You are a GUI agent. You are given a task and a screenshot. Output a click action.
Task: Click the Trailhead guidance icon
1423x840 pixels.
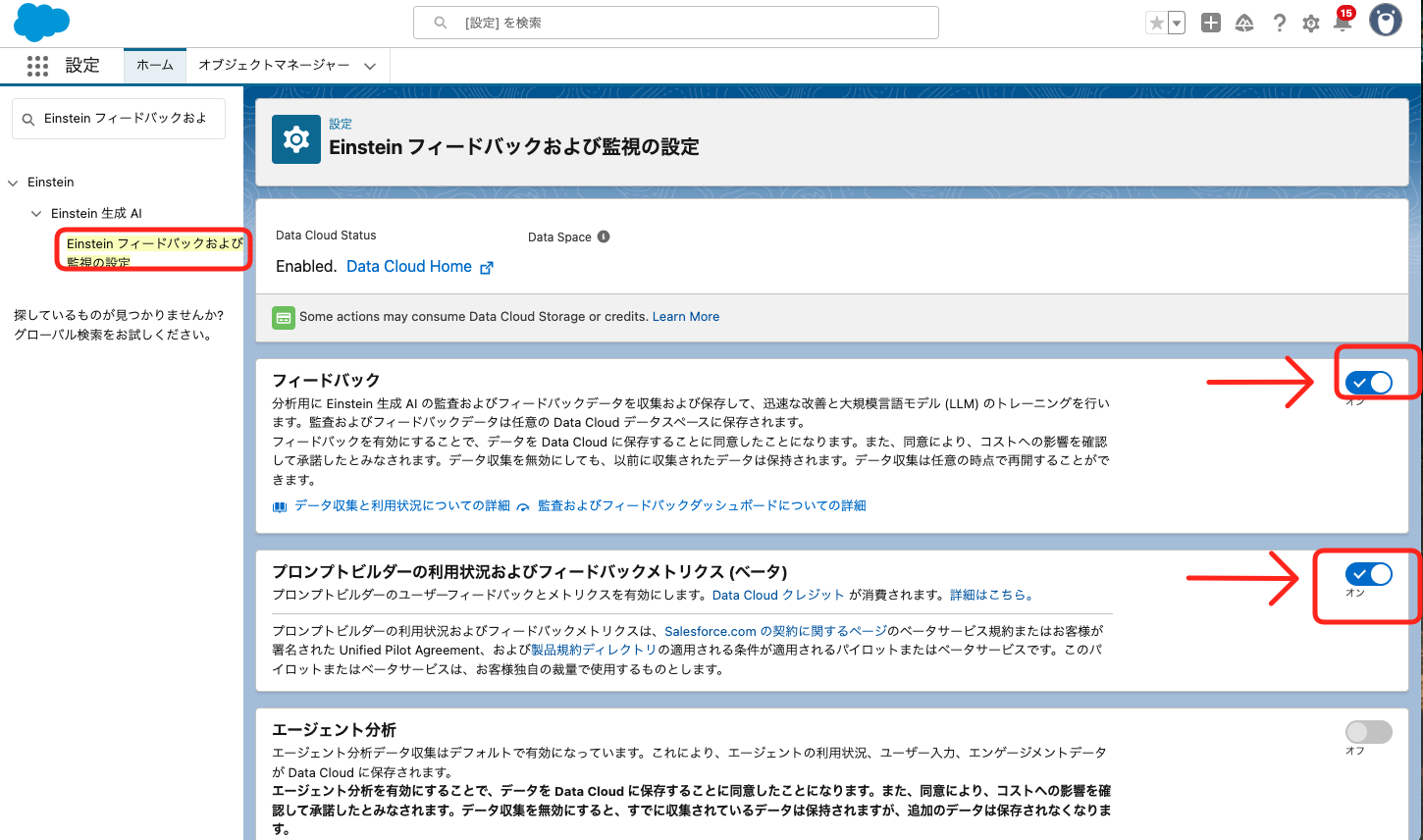1244,23
